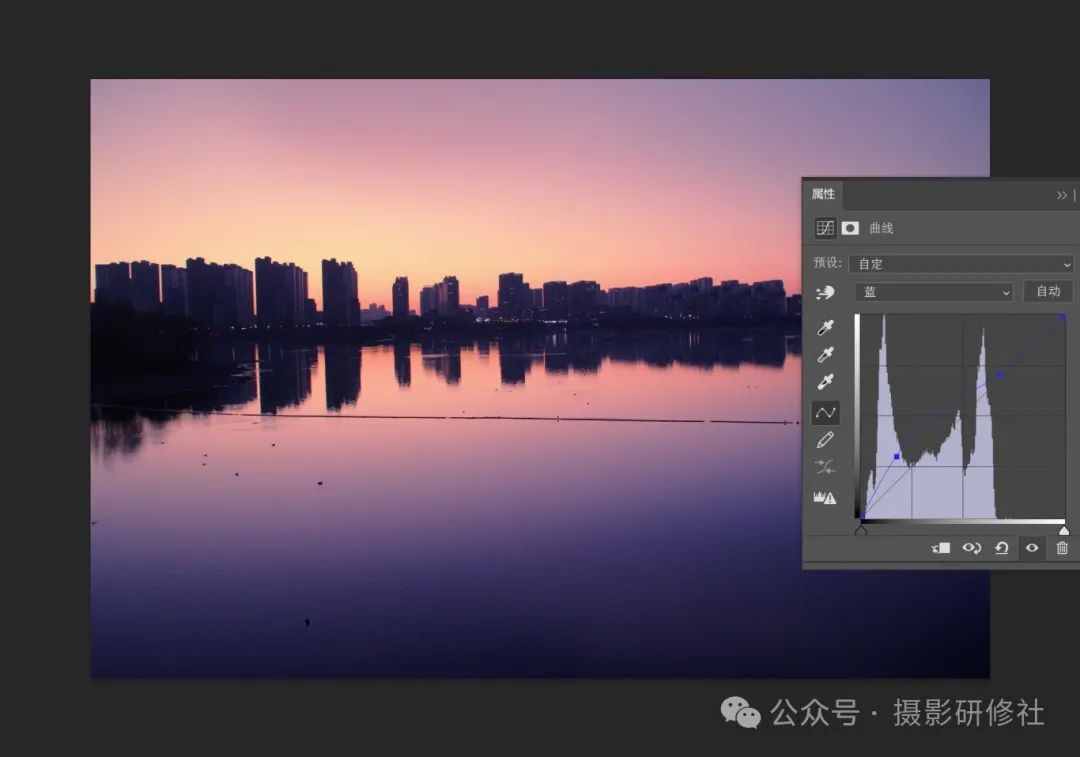Choose the pencil draw-curve tool
1080x757 pixels.
[x=825, y=439]
